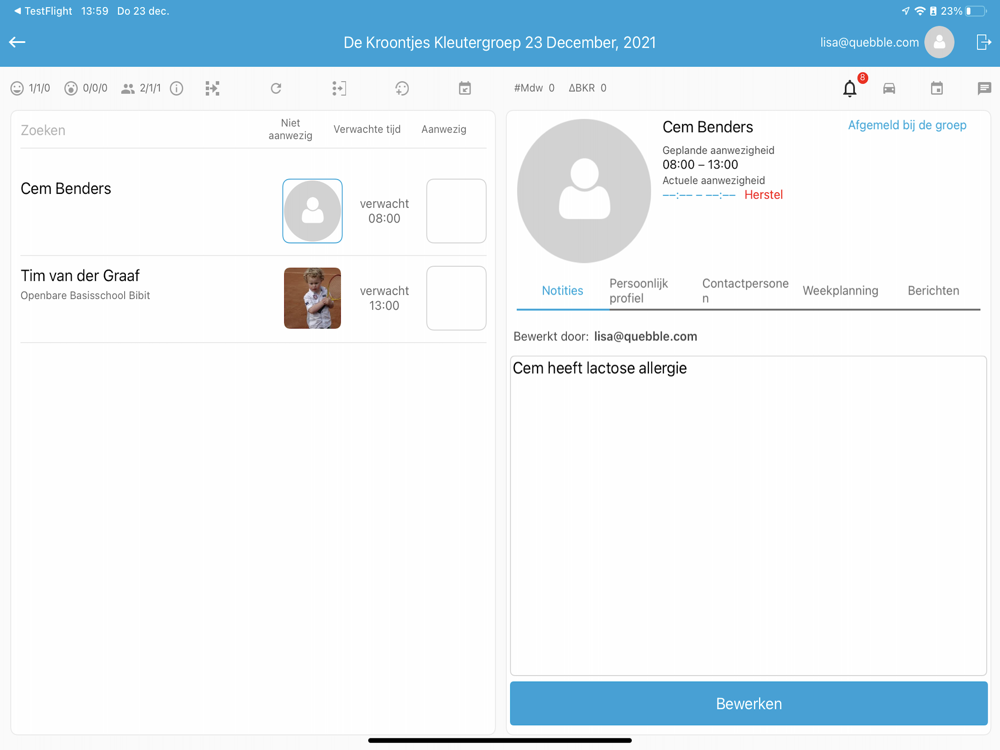The width and height of the screenshot is (1000, 750).
Task: Open the info circle icon
Action: point(177,88)
